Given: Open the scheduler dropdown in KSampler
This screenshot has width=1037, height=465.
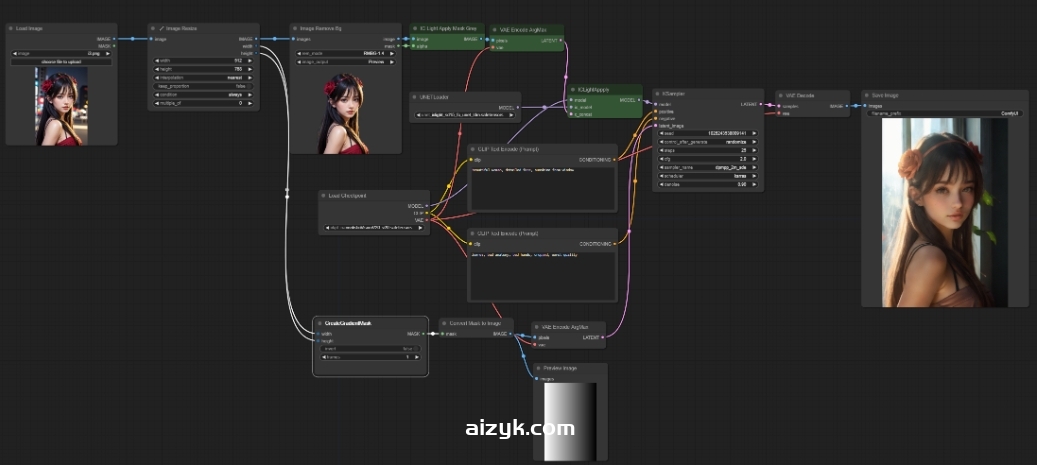Looking at the screenshot, I should 706,176.
